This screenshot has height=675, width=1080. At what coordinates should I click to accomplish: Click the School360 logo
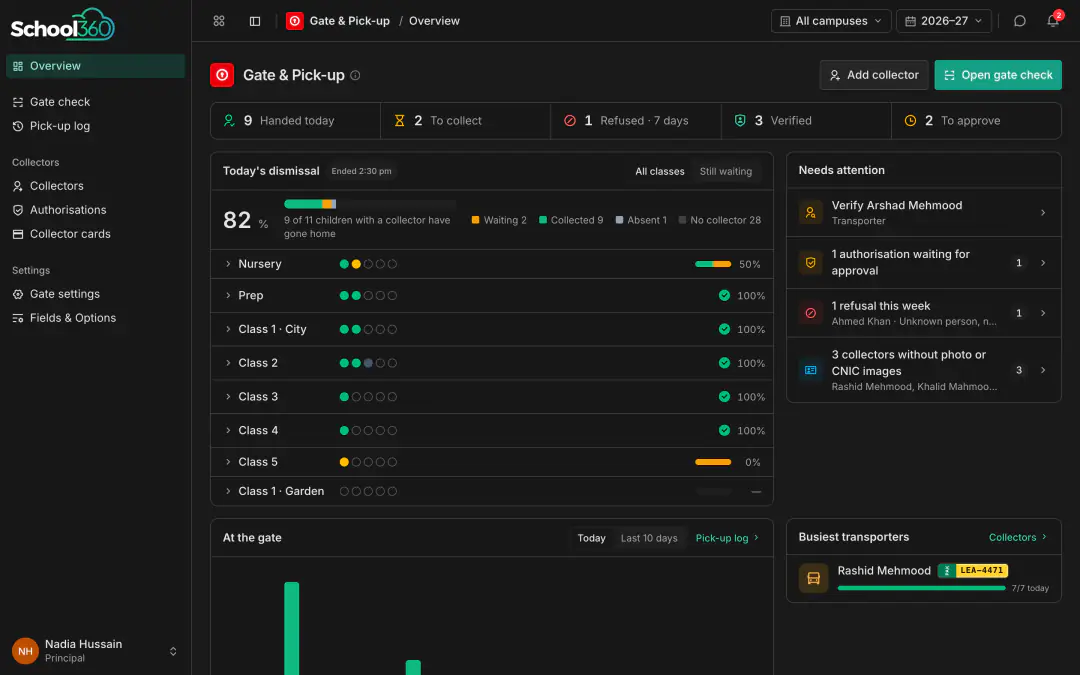(63, 25)
